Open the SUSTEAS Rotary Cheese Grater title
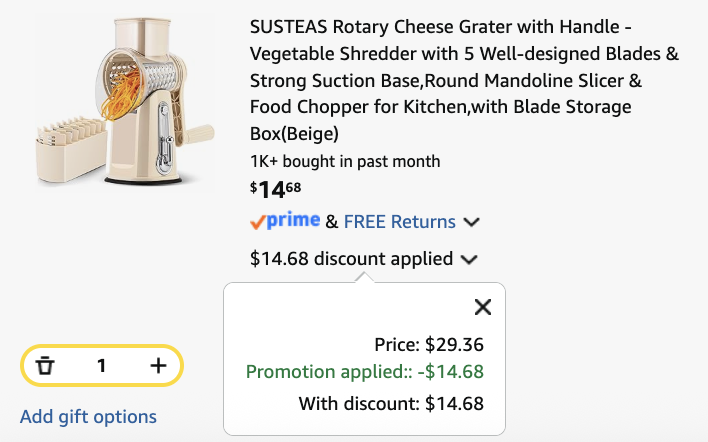Image resolution: width=708 pixels, height=442 pixels. 464,80
